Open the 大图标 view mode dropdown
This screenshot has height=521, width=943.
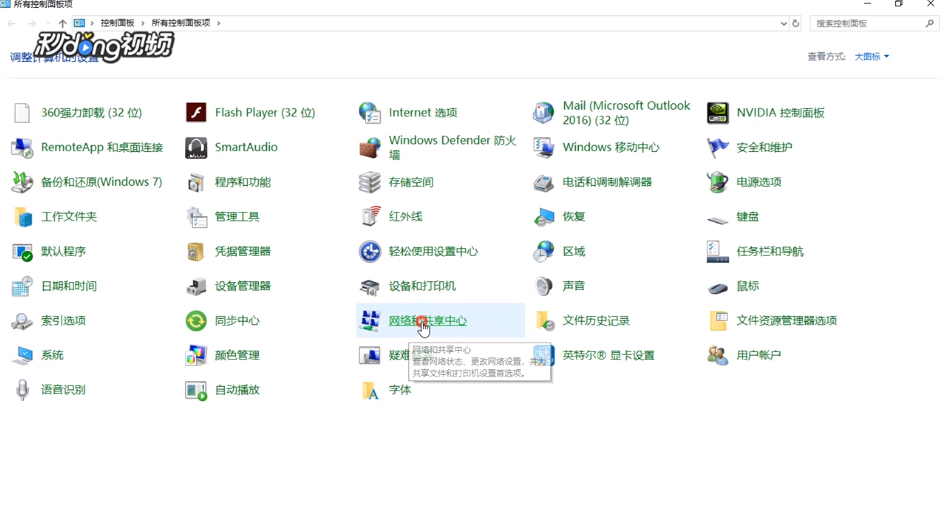(x=871, y=57)
